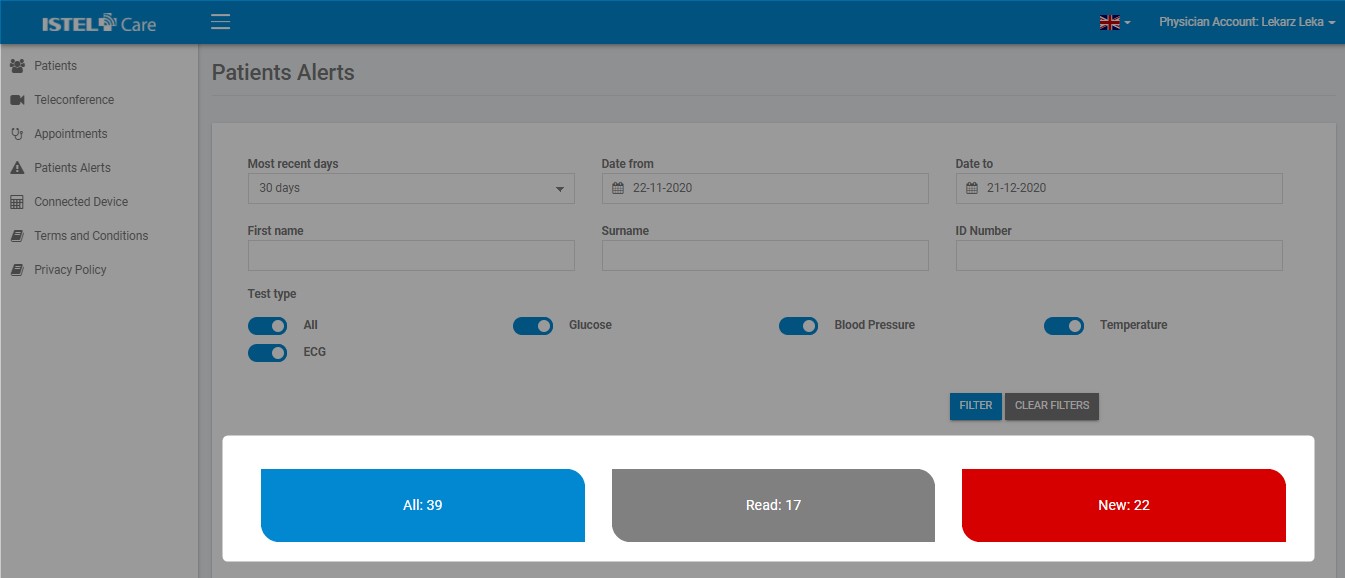
Task: Click the Teleconference camera icon
Action: point(17,100)
